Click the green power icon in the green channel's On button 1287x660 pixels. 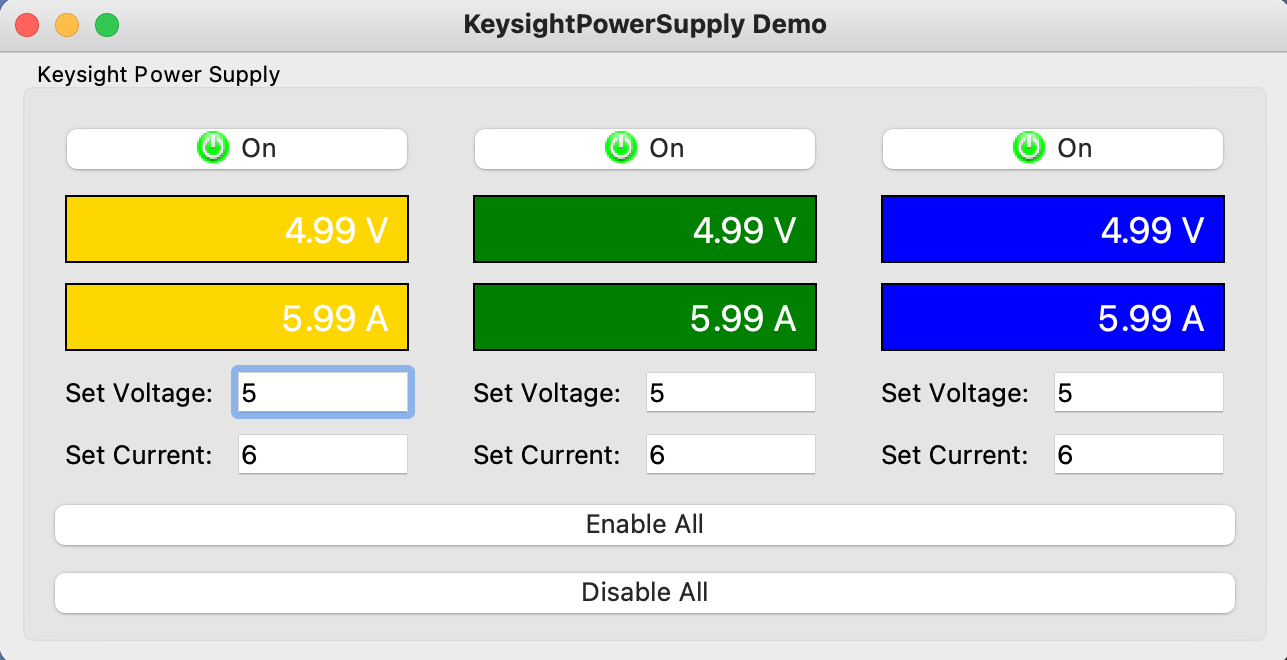621,148
